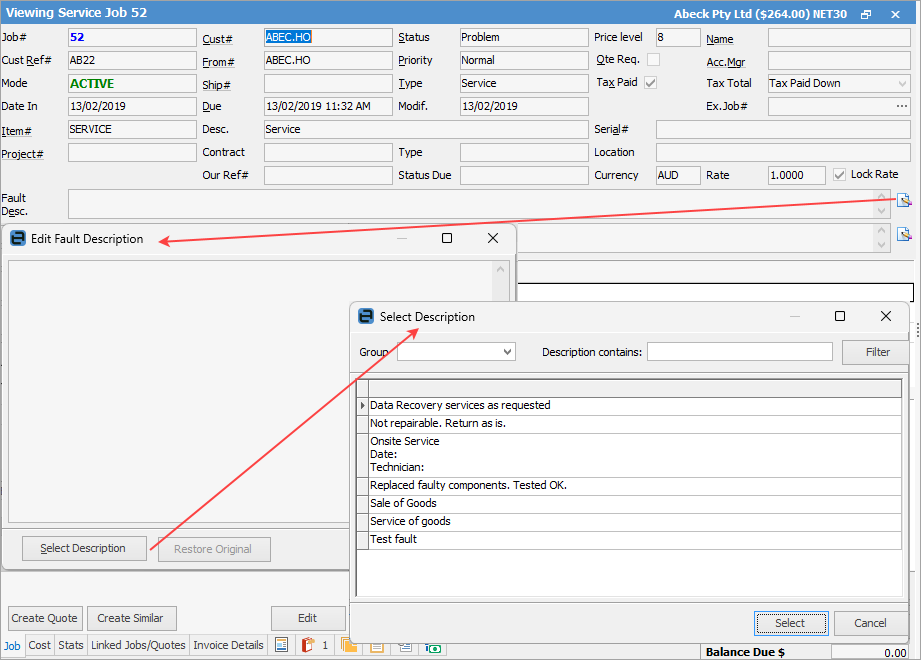Enable the Qte Req. checkbox

tap(653, 60)
